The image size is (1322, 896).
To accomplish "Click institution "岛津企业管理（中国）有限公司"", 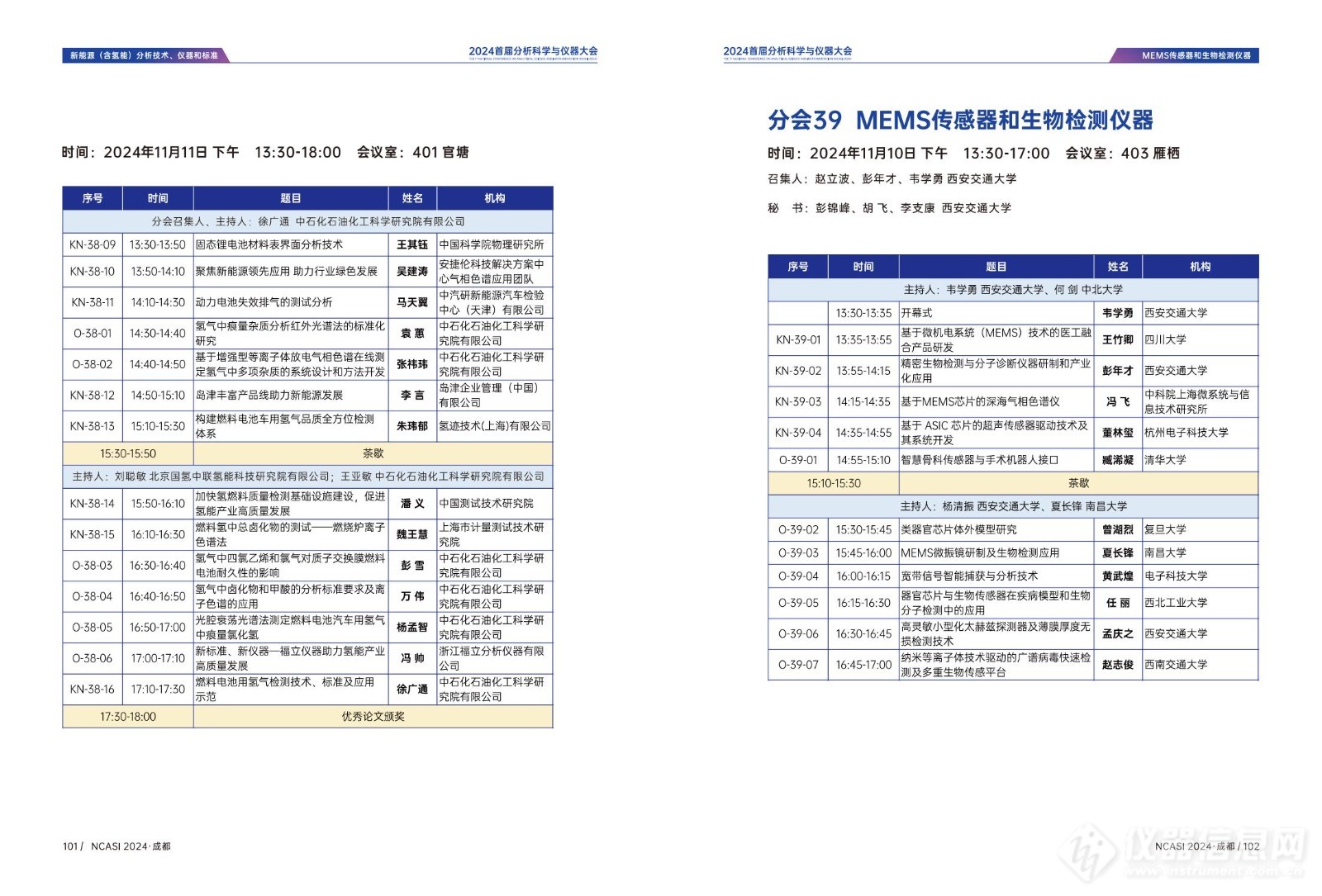I will tap(489, 395).
